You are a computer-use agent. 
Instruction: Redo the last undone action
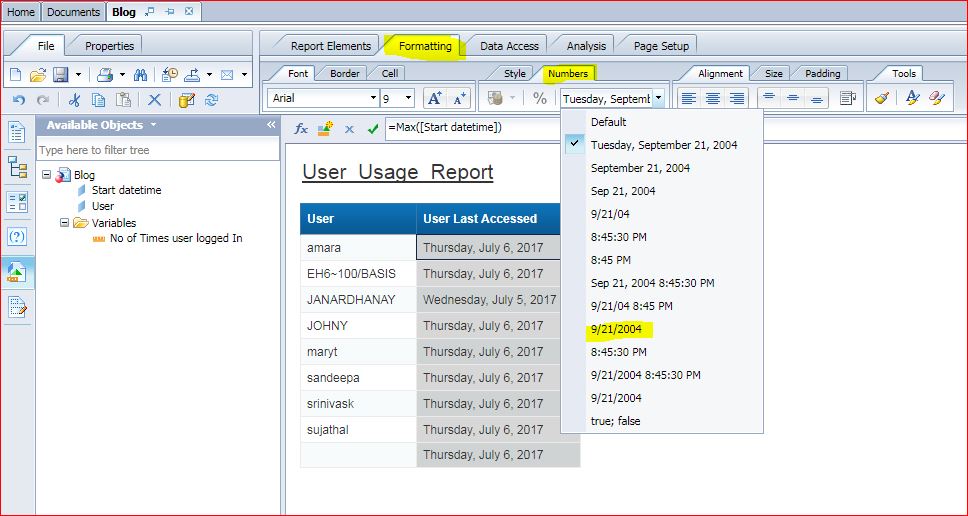[43, 100]
